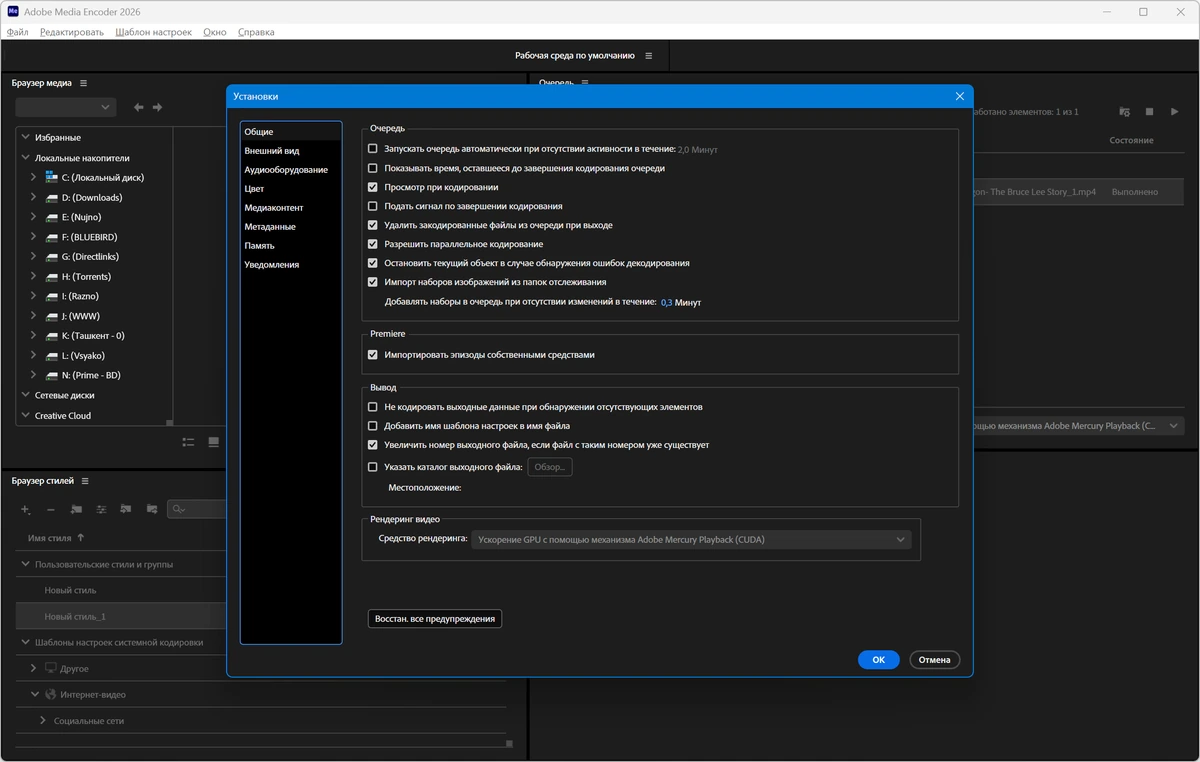The image size is (1200, 762).
Task: Open the Шаблон настроек menu
Action: coord(153,32)
